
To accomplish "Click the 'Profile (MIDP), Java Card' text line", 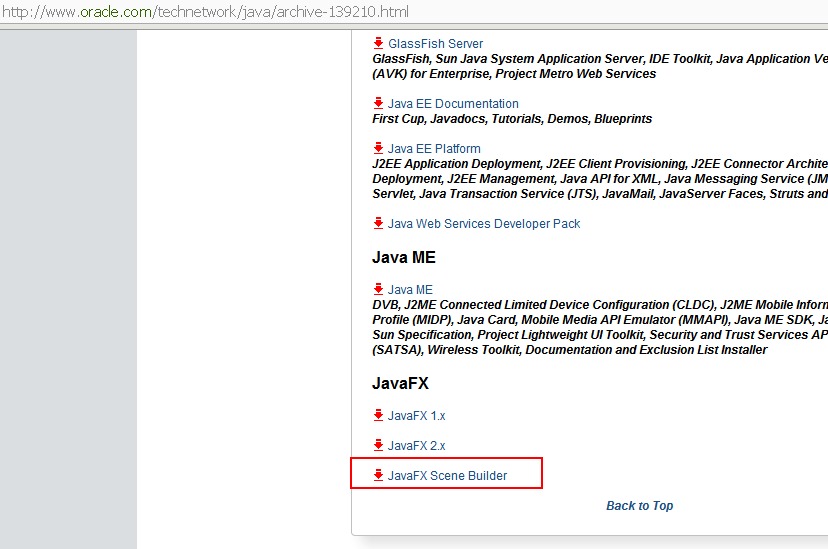I will tap(600, 320).
